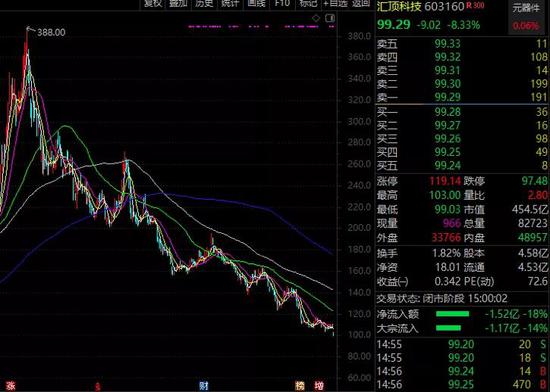550x392 pixels.
Task: Click the 总量 value 82723
Action: coord(533,223)
